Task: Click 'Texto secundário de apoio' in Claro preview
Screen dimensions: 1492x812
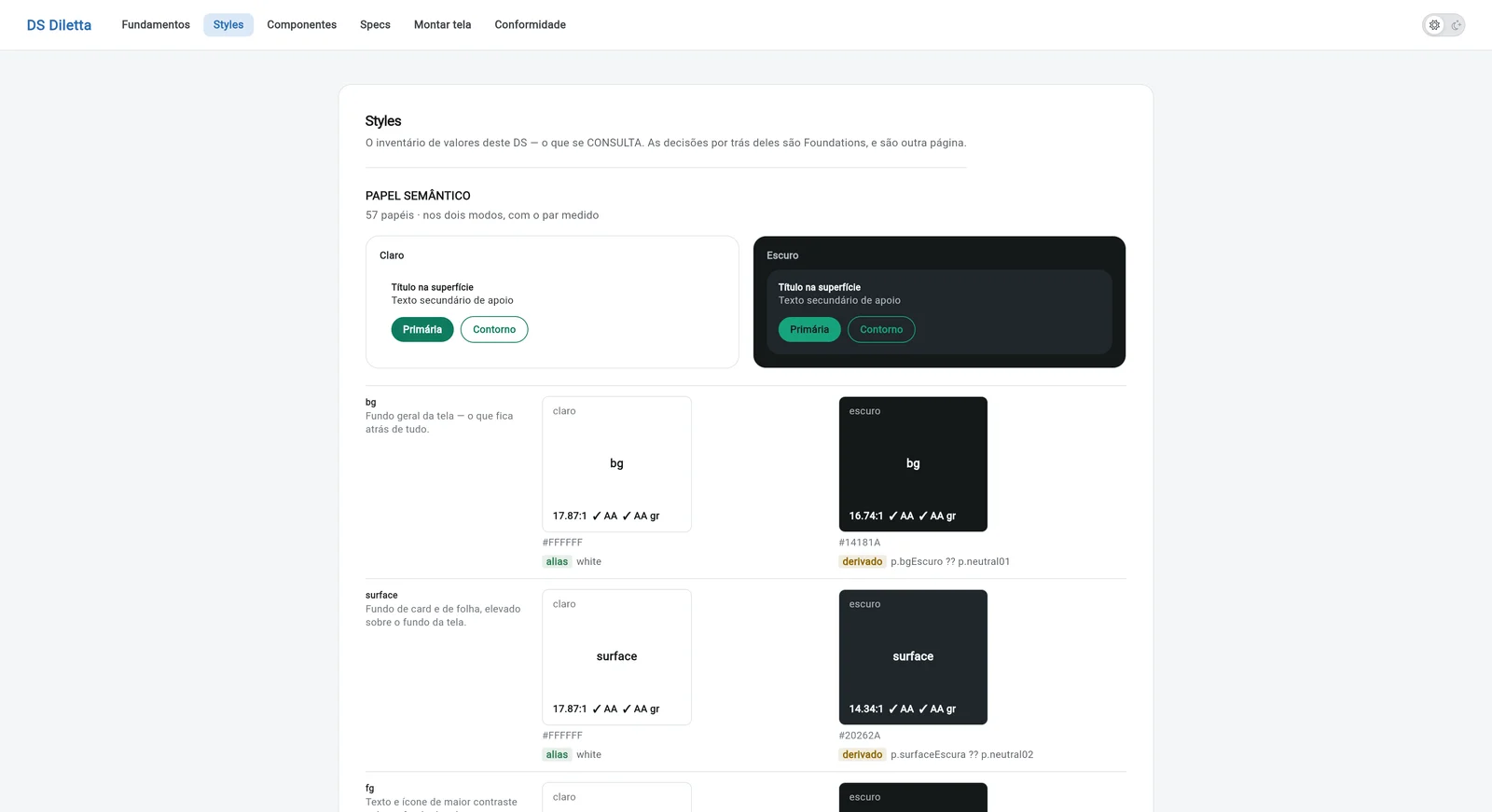Action: (452, 301)
